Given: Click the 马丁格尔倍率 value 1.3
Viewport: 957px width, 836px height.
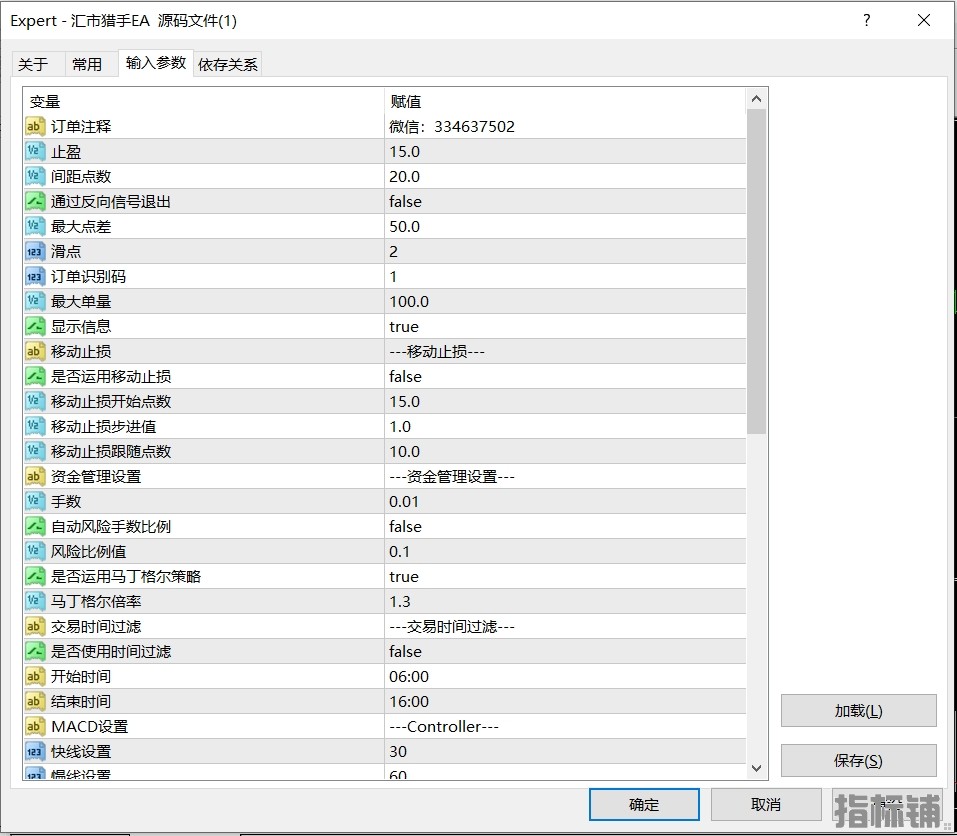Looking at the screenshot, I should (400, 602).
